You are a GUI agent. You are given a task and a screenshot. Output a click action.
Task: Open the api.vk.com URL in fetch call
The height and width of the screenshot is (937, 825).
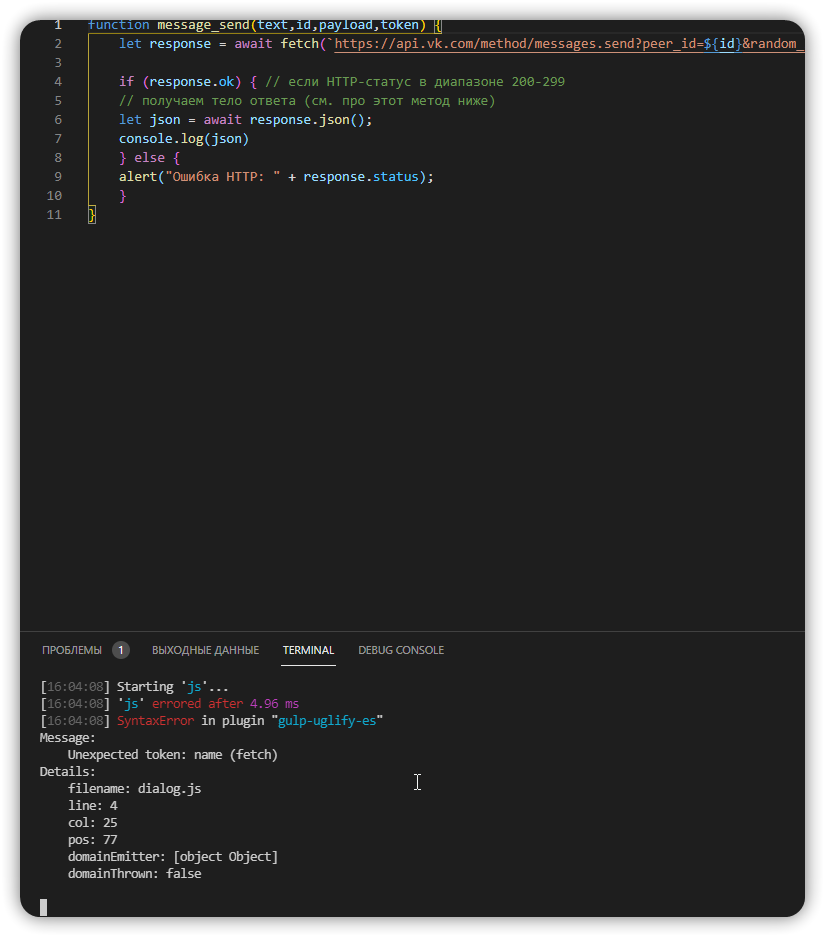pyautogui.click(x=569, y=44)
